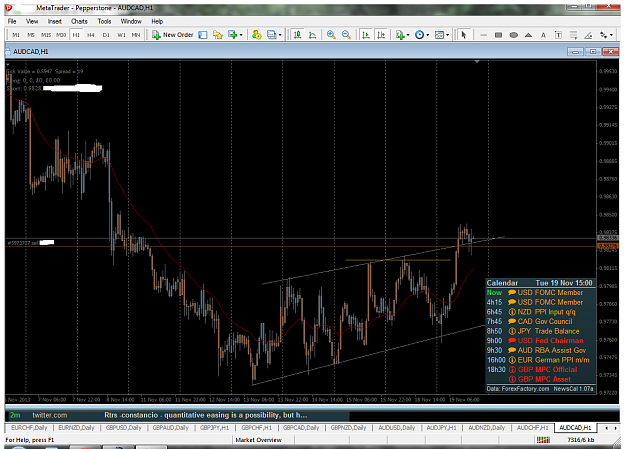Viewport: 625px width, 449px height.
Task: Select the ellipse drawing tool
Action: (x=513, y=35)
